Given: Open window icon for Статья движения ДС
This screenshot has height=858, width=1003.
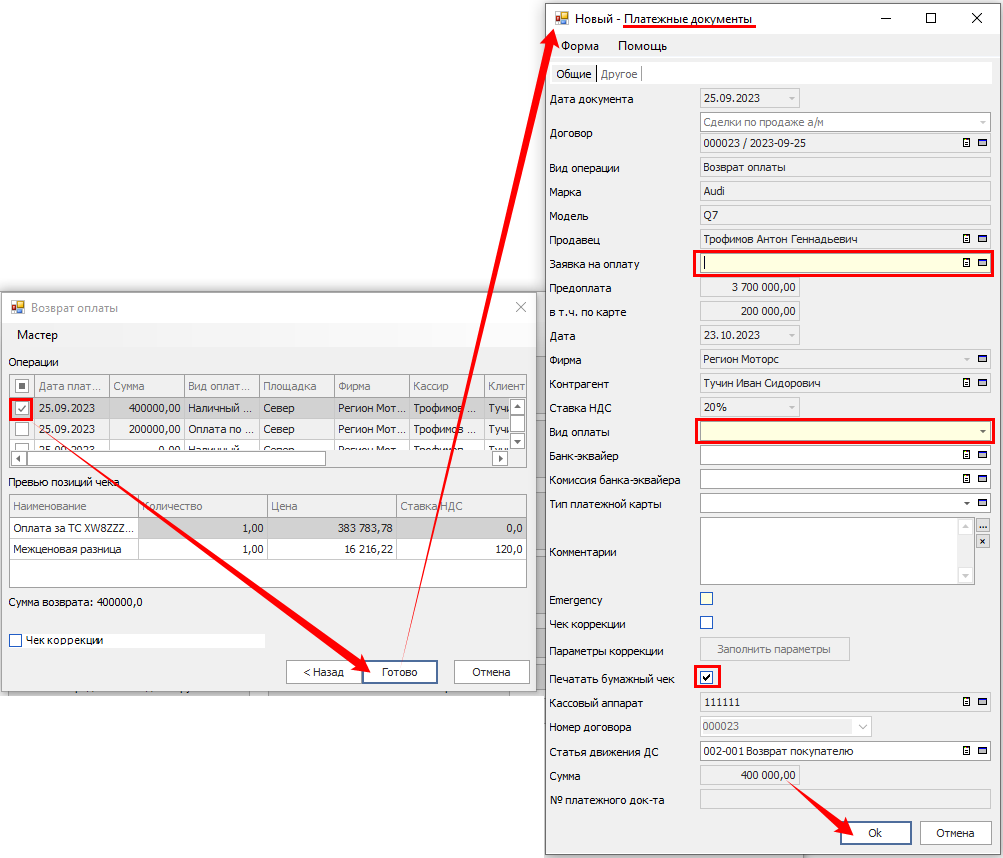Looking at the screenshot, I should (982, 751).
